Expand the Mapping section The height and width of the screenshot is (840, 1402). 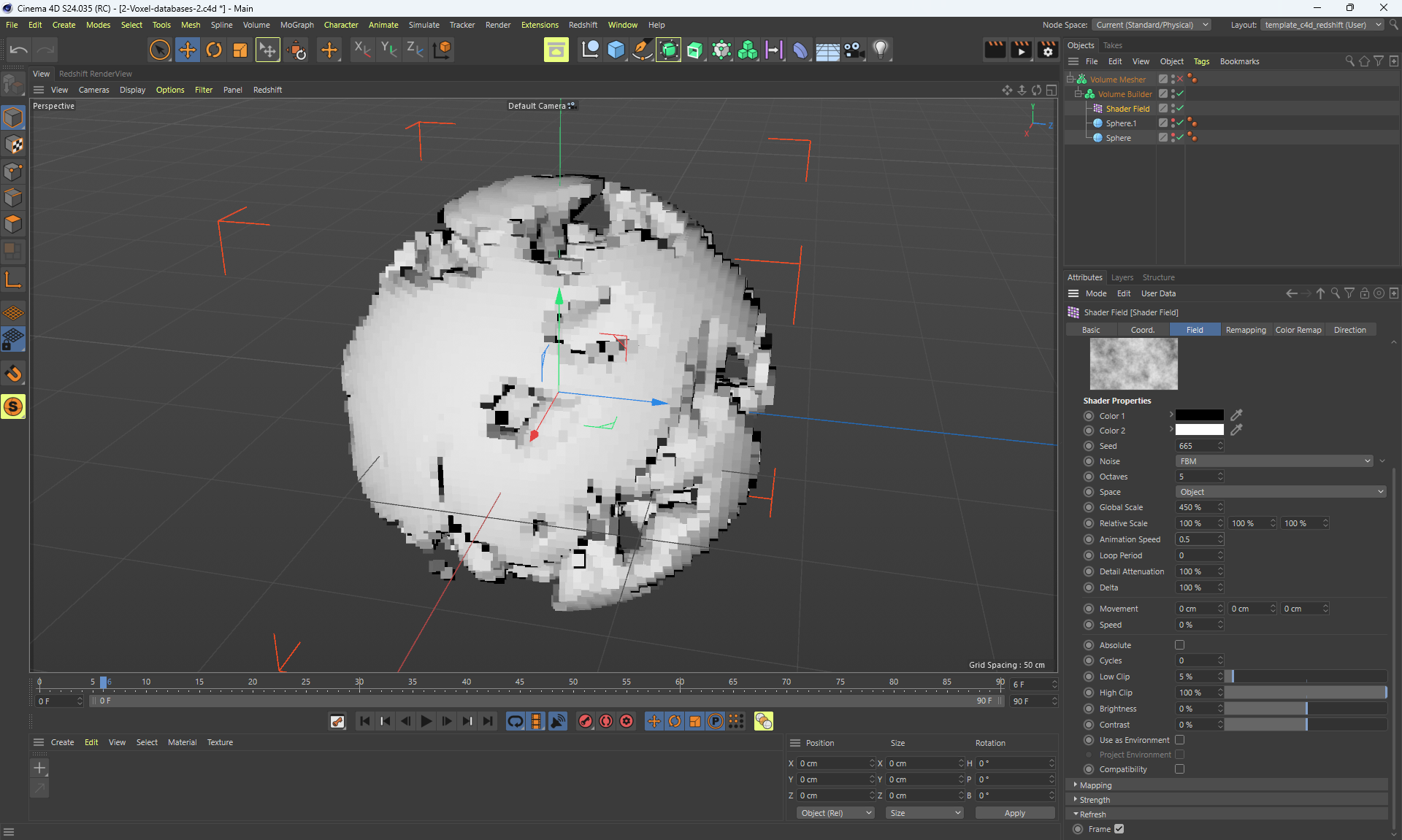pos(1095,785)
